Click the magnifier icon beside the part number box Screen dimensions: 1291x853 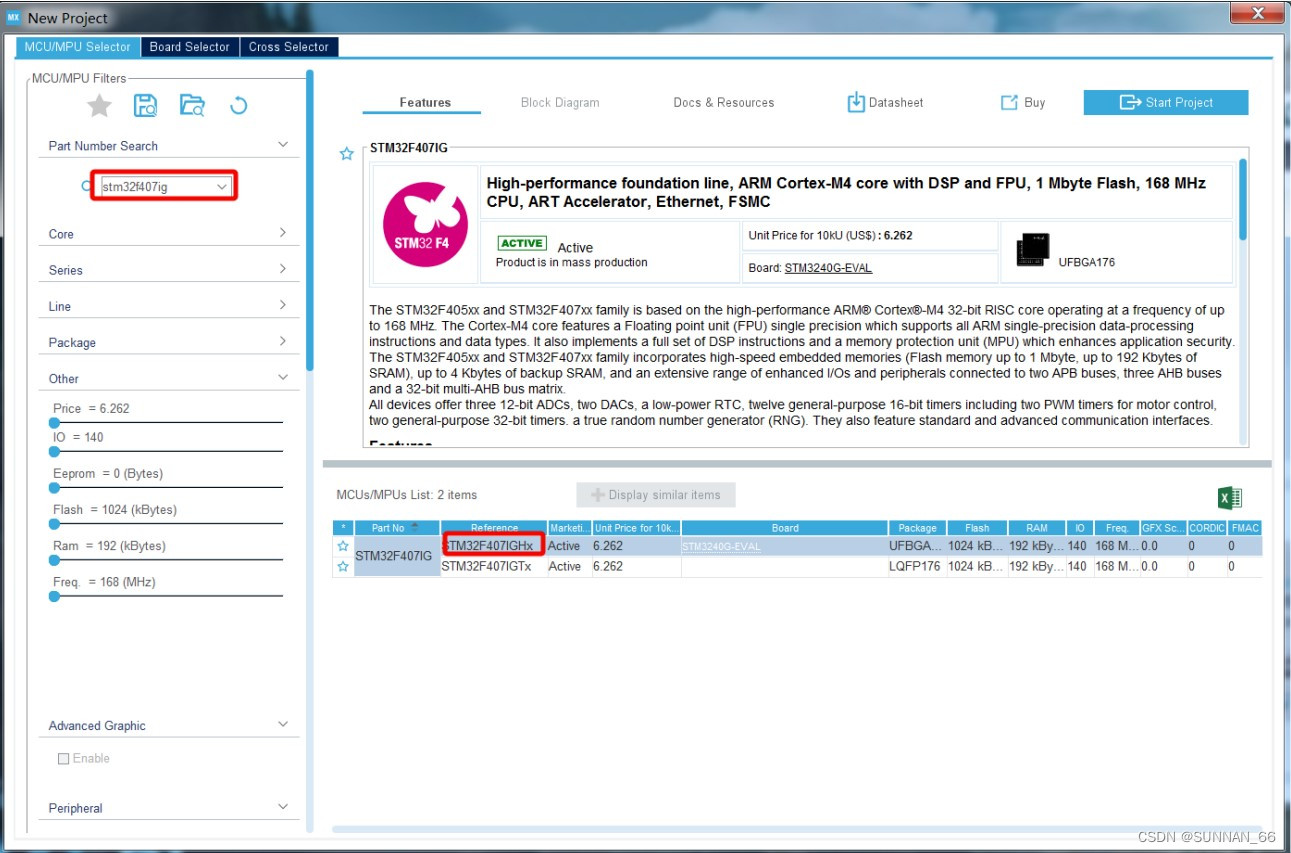point(86,186)
